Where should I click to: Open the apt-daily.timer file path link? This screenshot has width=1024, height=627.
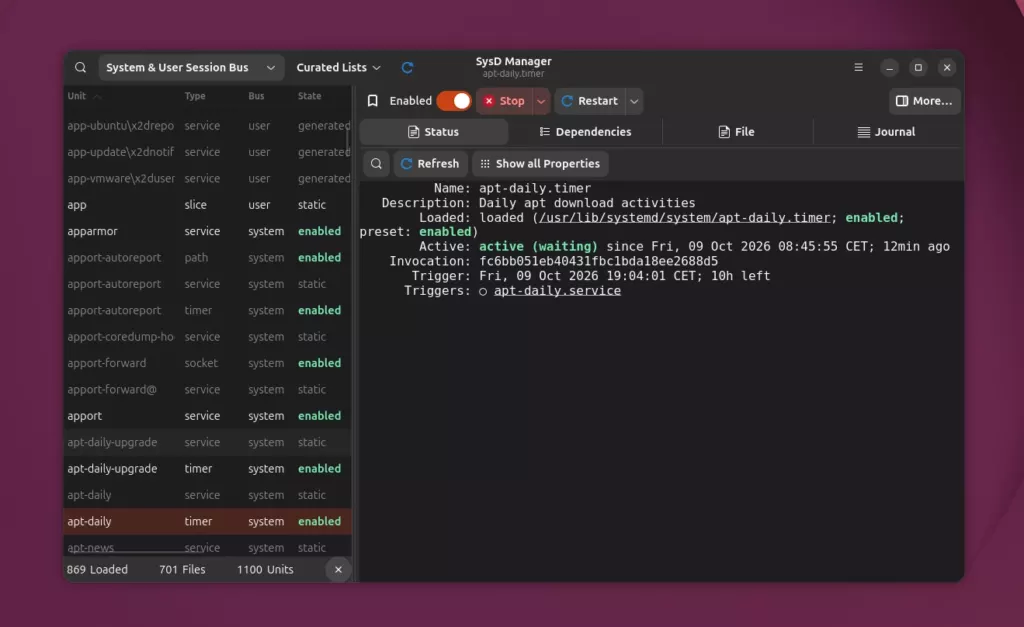pos(684,217)
